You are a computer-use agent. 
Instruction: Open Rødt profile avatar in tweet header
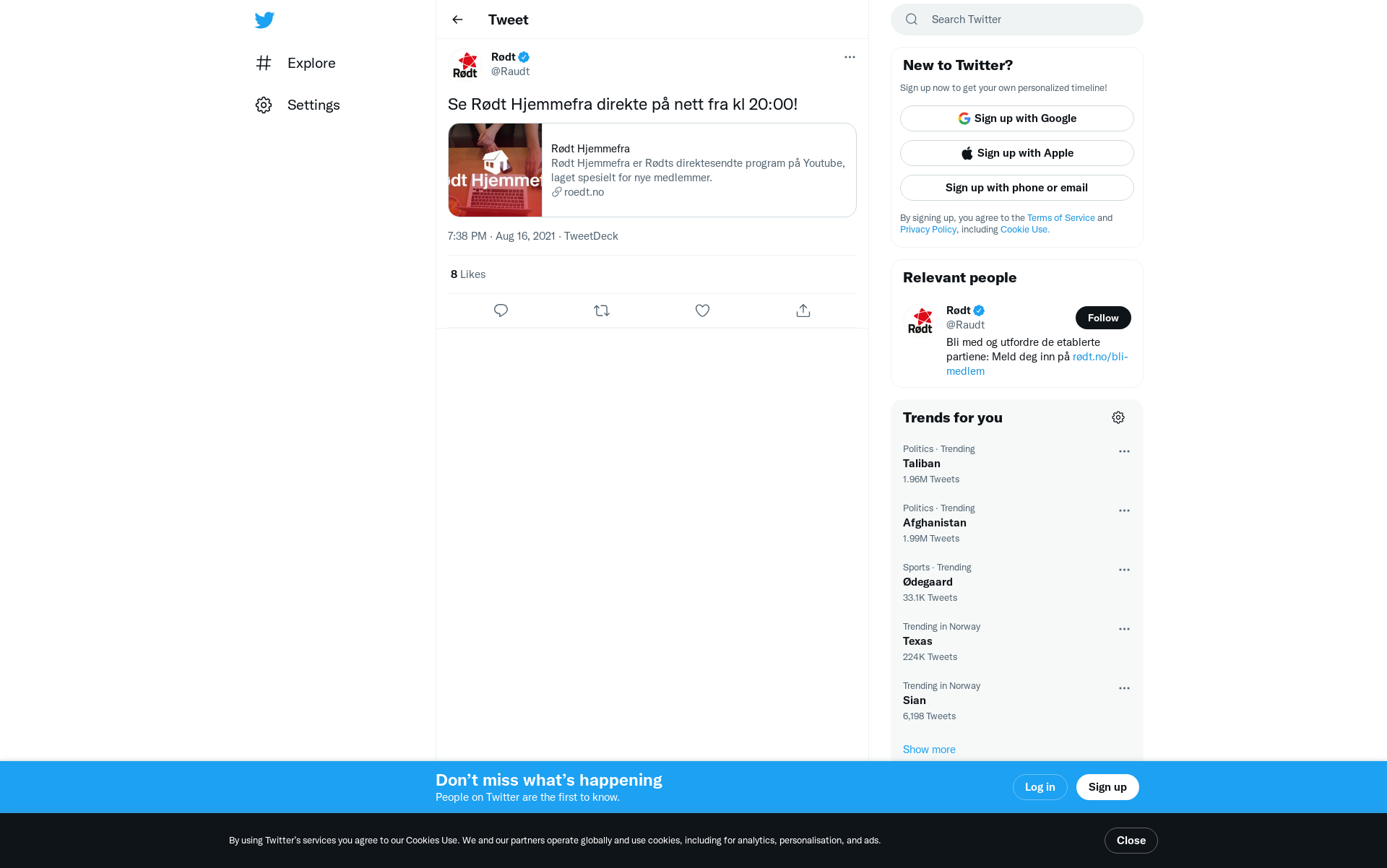465,64
